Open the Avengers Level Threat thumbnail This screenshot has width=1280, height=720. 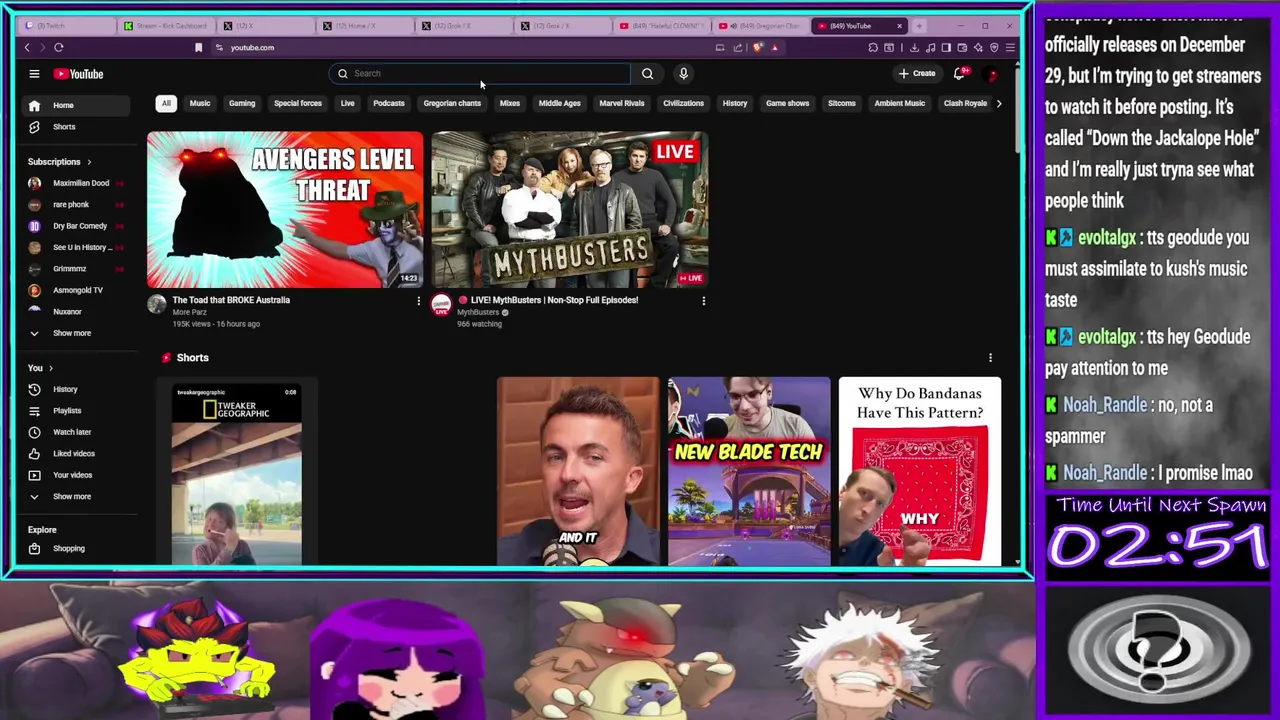point(285,210)
